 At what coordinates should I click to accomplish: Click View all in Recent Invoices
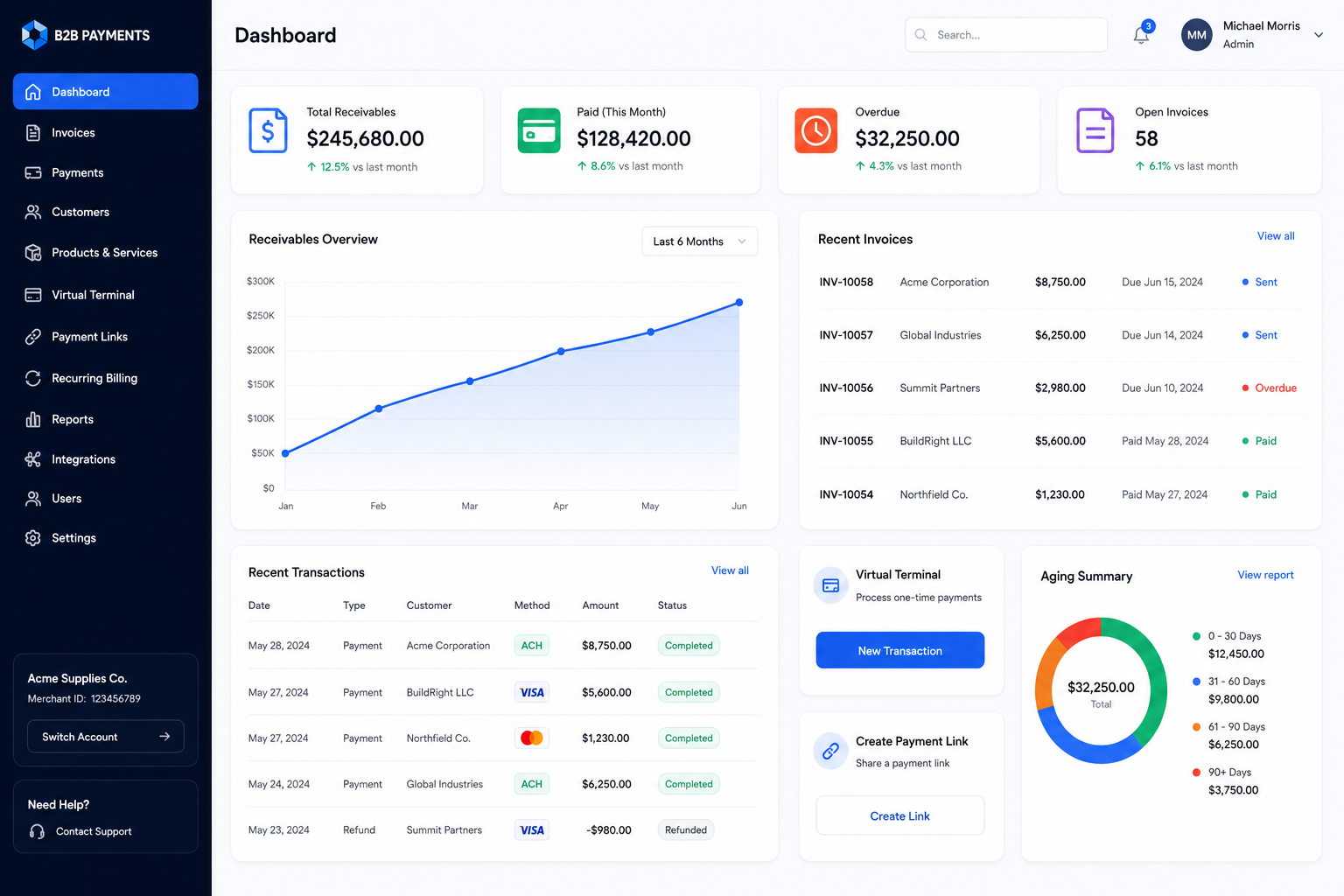(1276, 236)
